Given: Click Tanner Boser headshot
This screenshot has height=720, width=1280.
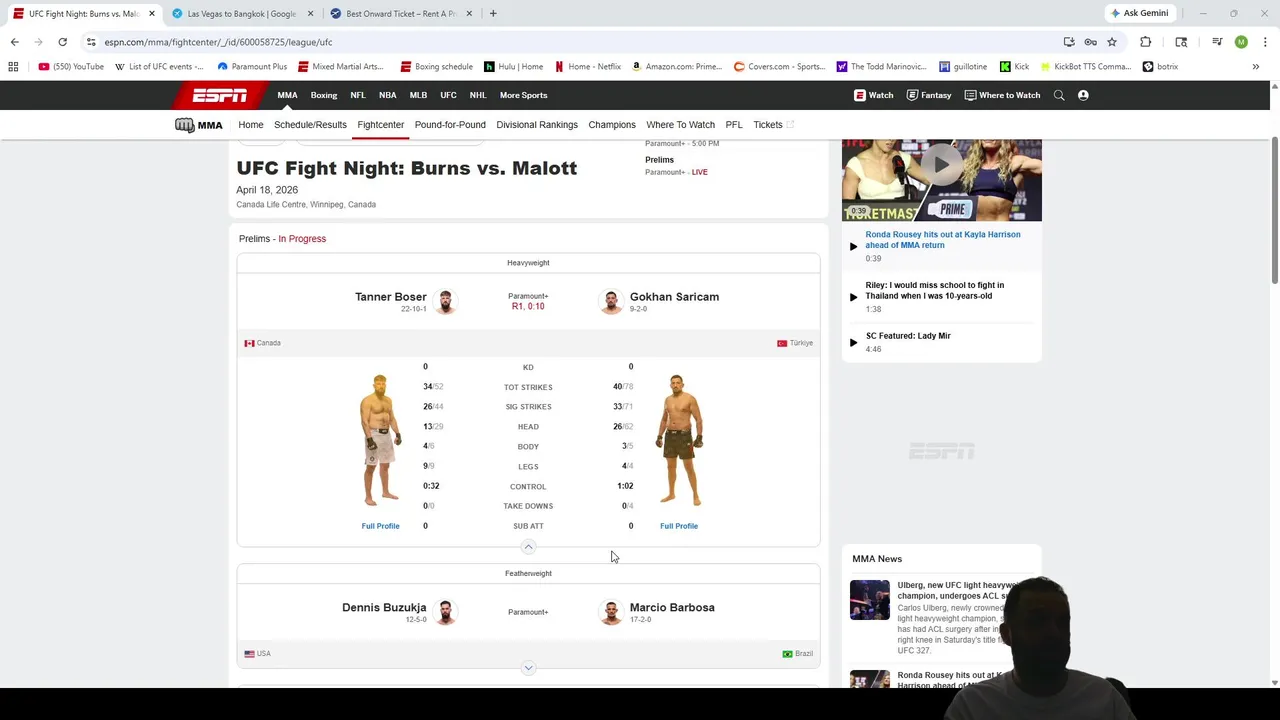Looking at the screenshot, I should pyautogui.click(x=445, y=301).
